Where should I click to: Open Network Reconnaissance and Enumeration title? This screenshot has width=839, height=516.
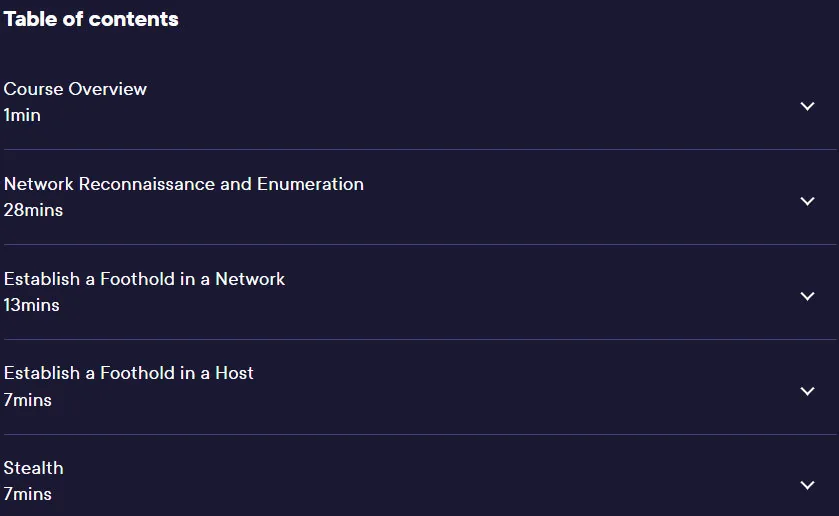pos(184,184)
